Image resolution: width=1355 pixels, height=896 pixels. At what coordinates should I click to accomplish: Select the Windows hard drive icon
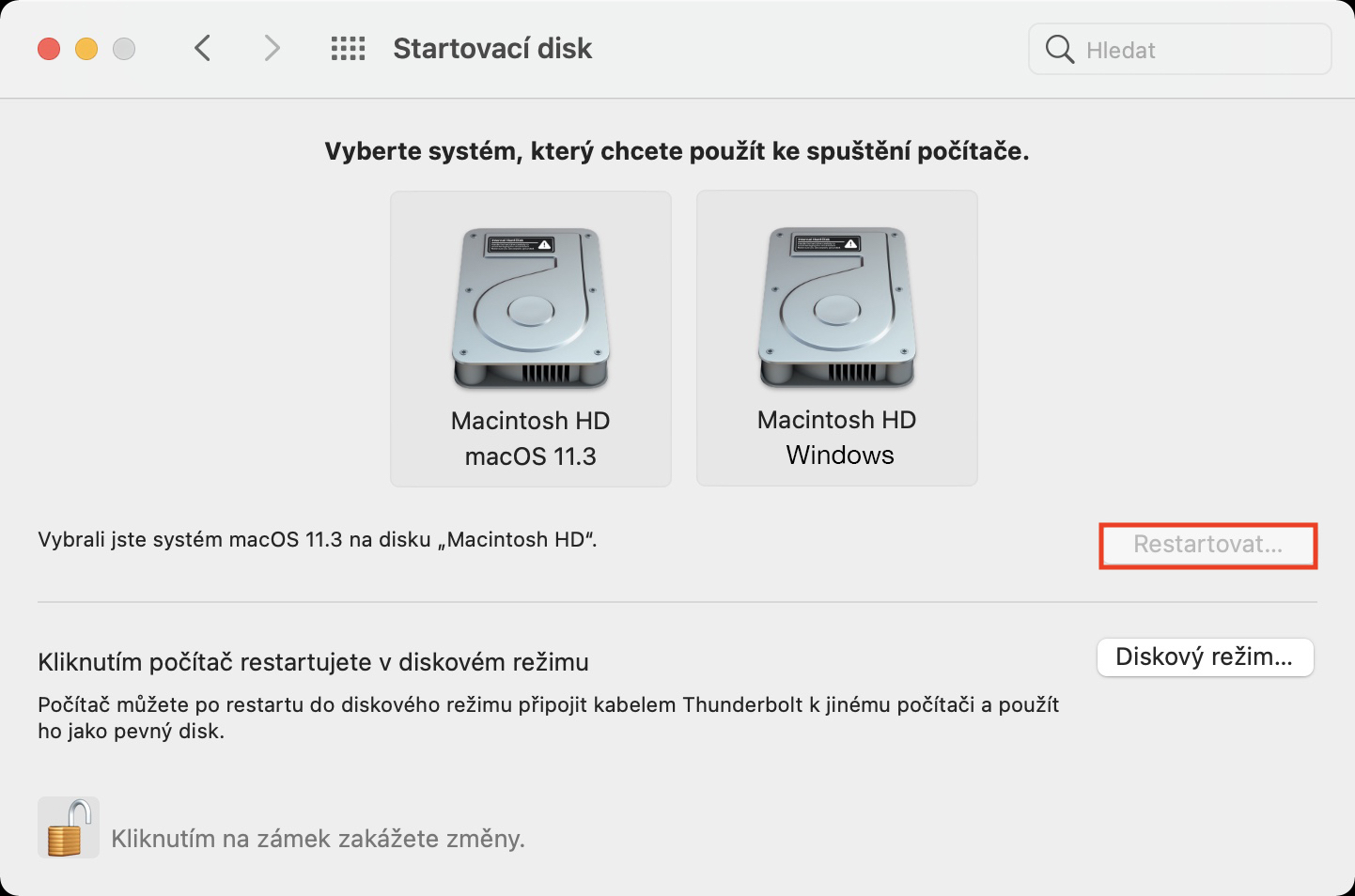click(x=837, y=308)
